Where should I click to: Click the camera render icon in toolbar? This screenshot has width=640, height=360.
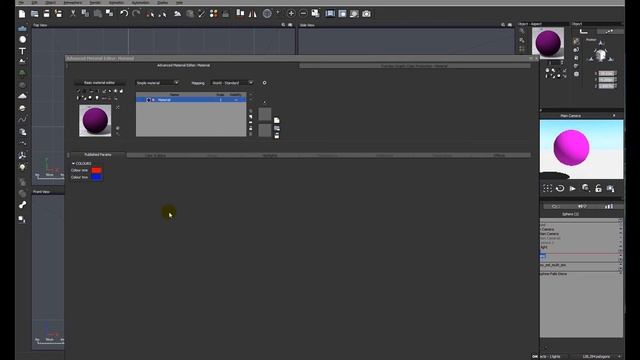367,14
